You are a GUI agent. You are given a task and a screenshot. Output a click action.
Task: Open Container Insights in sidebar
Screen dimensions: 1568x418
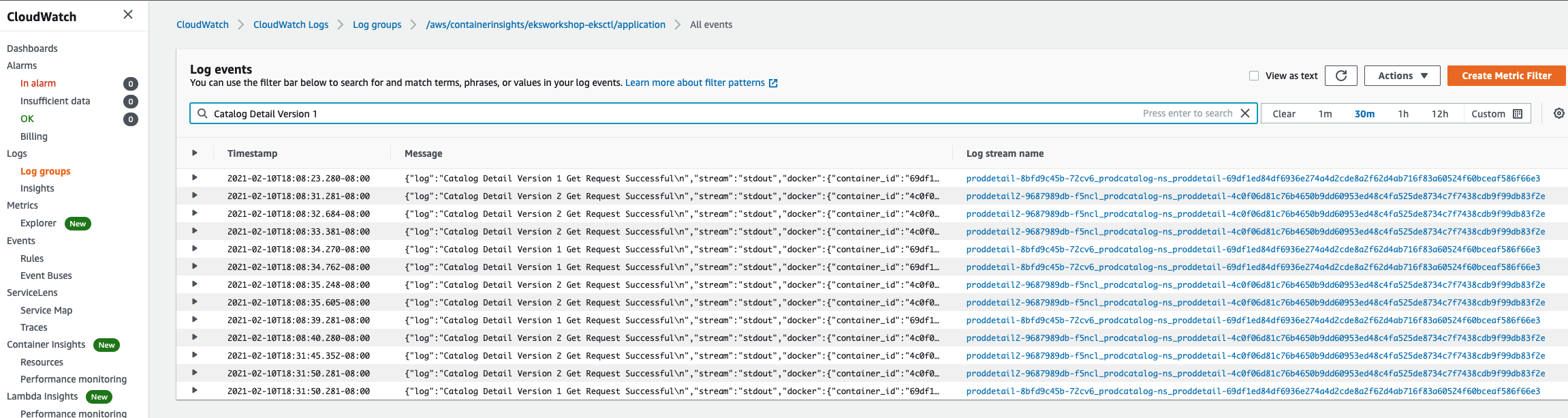point(46,344)
